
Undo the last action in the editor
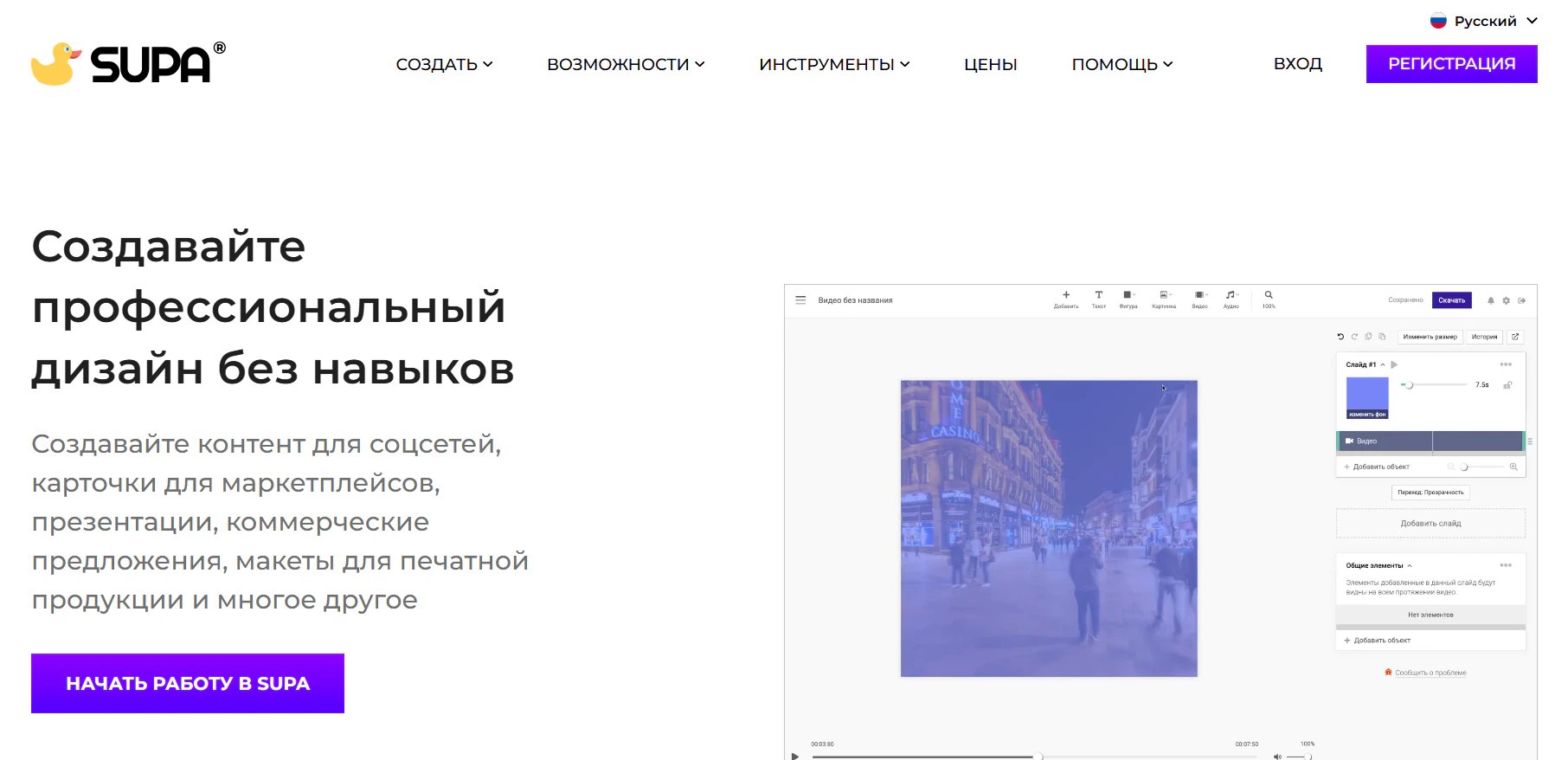click(1340, 337)
